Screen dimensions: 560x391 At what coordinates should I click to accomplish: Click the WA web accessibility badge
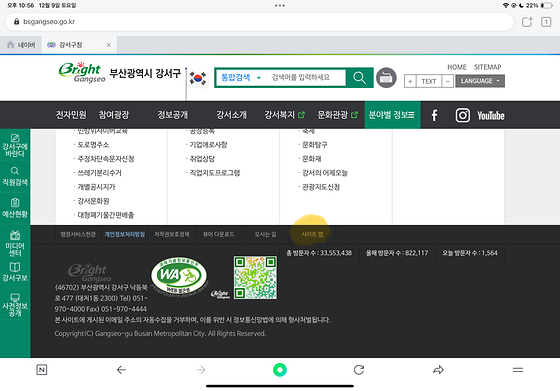tap(179, 276)
